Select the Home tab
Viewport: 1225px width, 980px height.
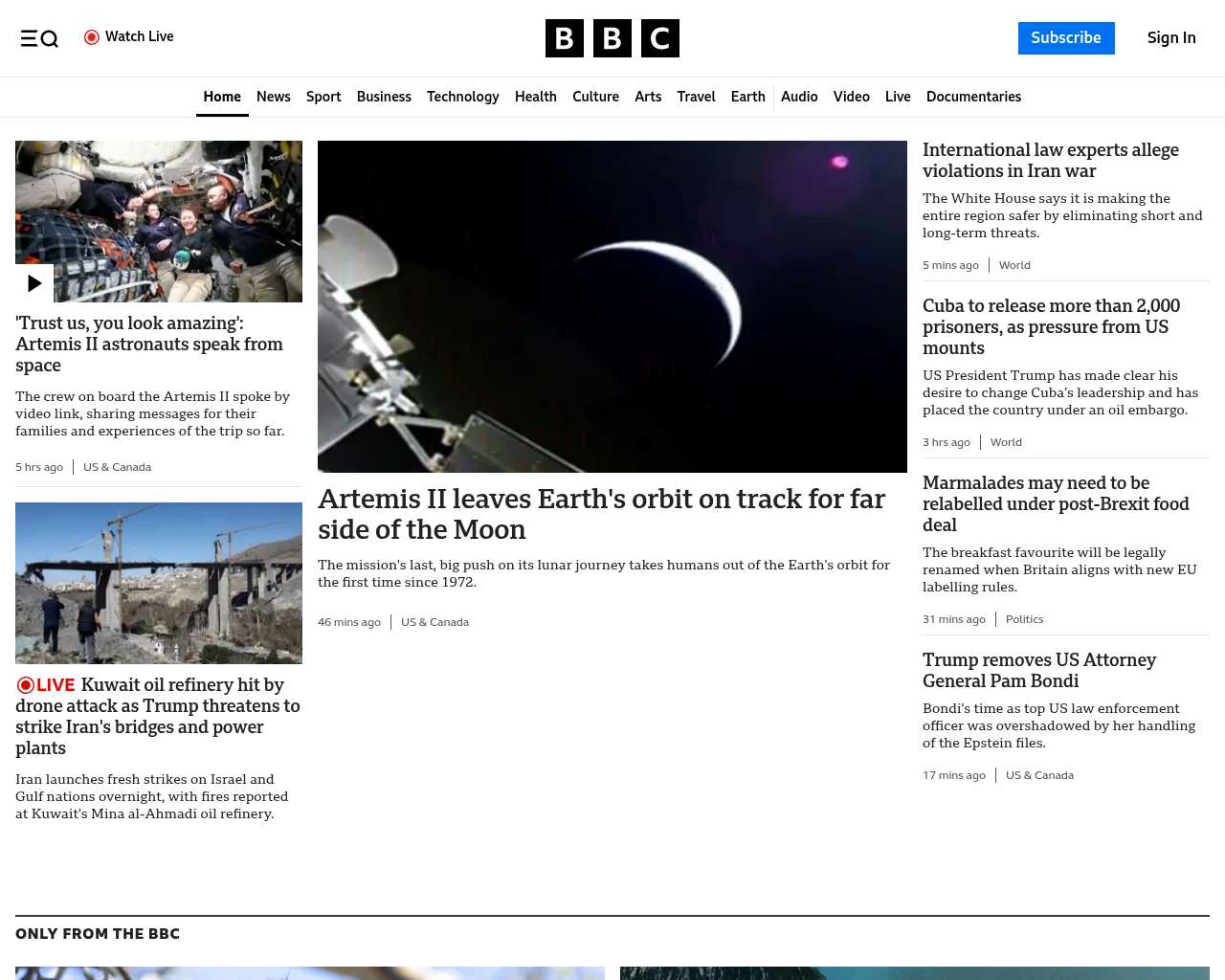(222, 97)
